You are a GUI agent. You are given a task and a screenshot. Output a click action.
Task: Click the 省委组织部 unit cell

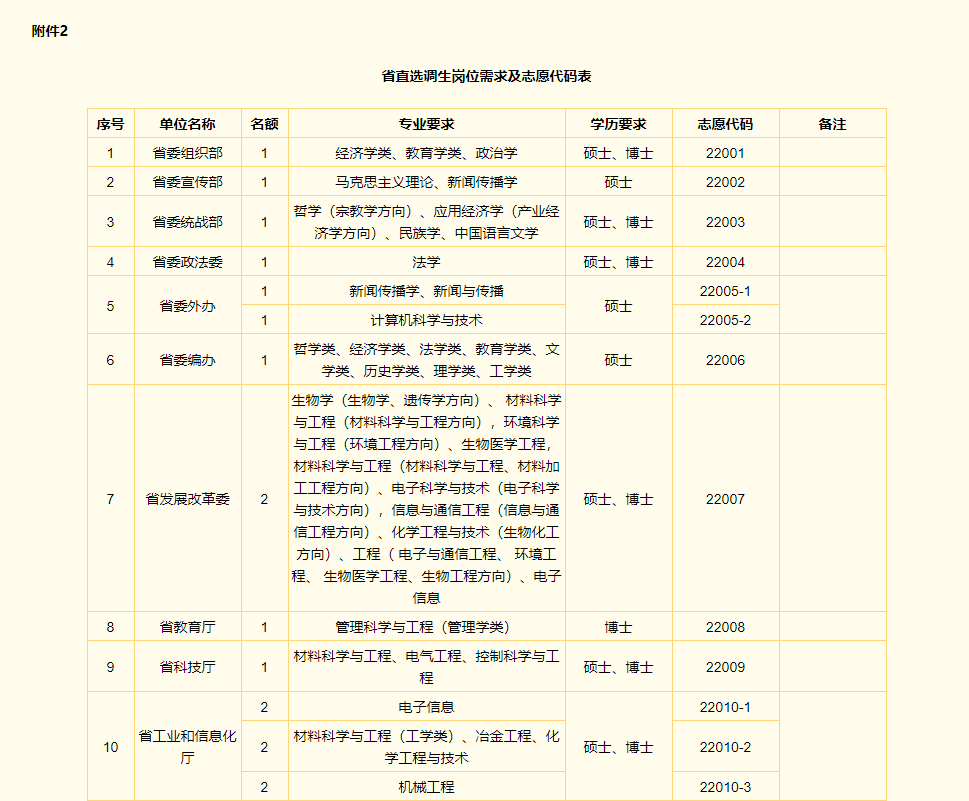click(187, 153)
